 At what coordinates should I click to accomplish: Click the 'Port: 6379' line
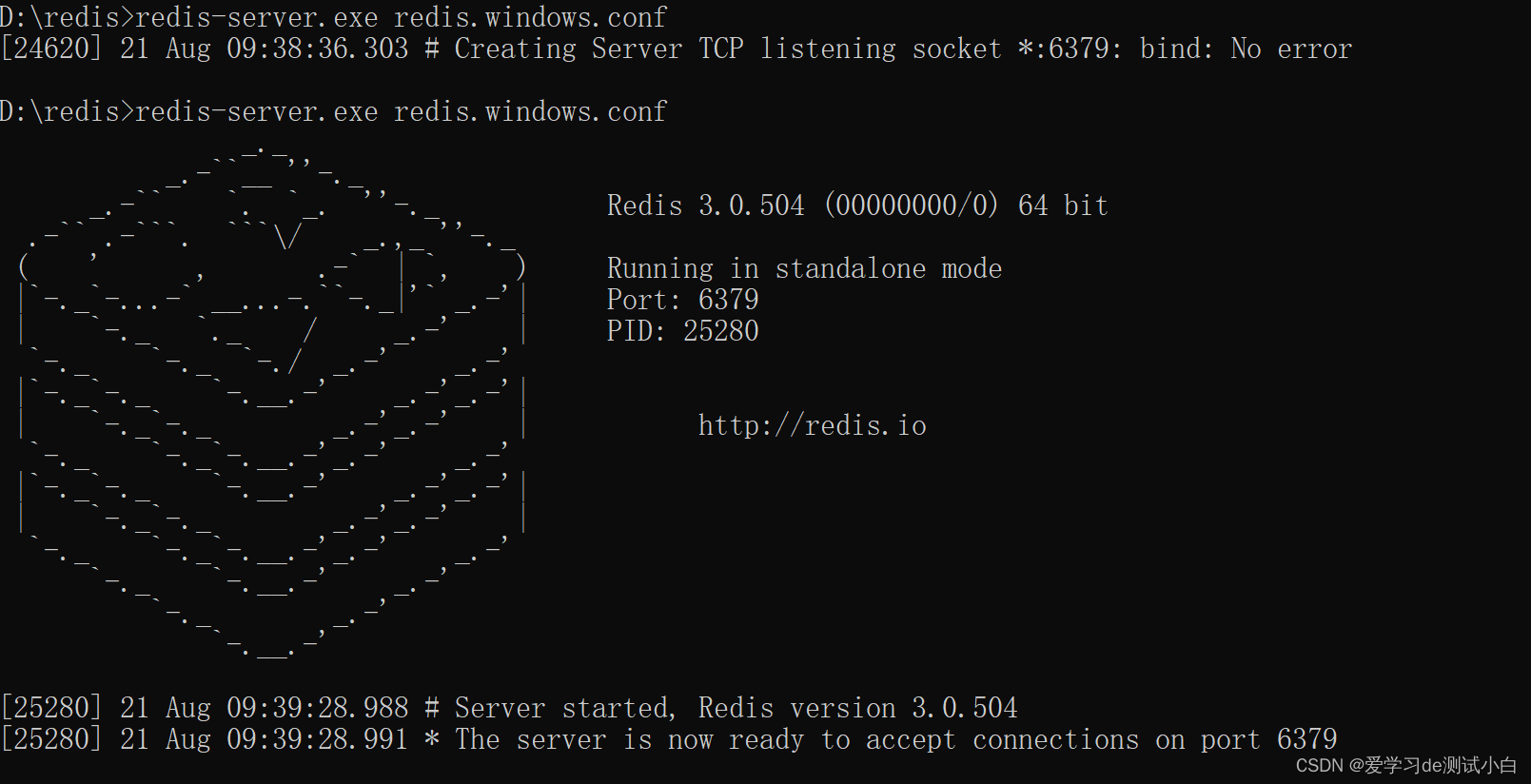click(682, 300)
